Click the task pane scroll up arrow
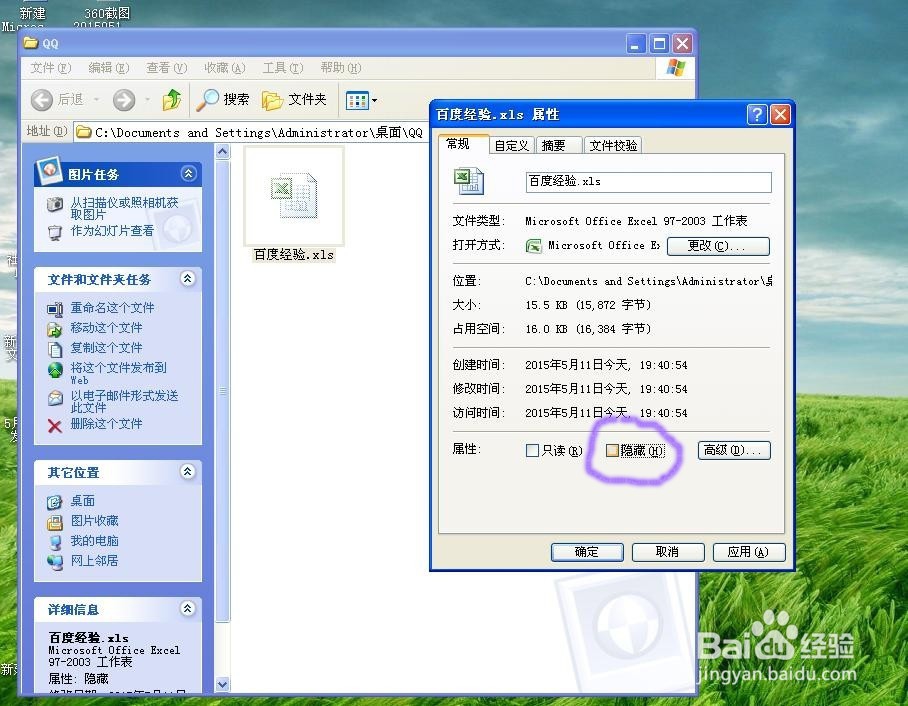908x706 pixels. [x=222, y=152]
